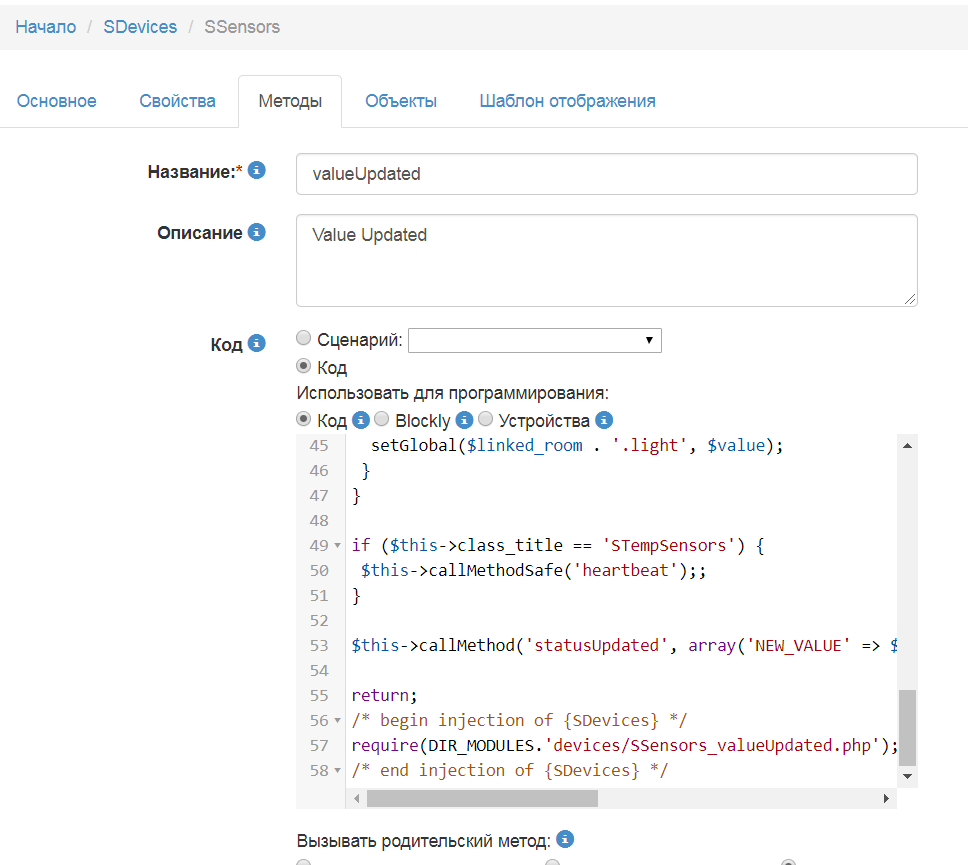Image resolution: width=968 pixels, height=865 pixels.
Task: Select the Сценарий radio button
Action: click(x=304, y=339)
